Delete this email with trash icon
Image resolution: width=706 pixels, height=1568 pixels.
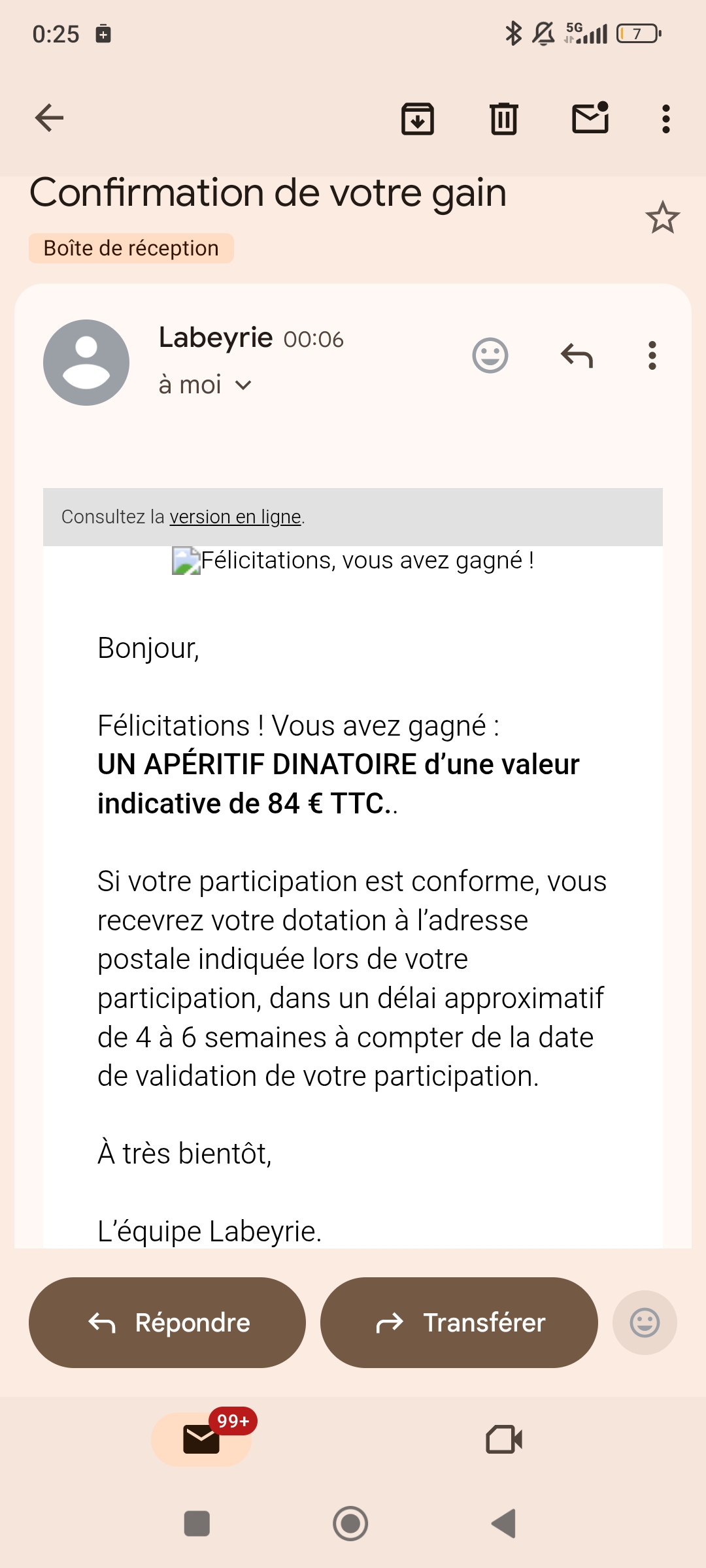504,119
